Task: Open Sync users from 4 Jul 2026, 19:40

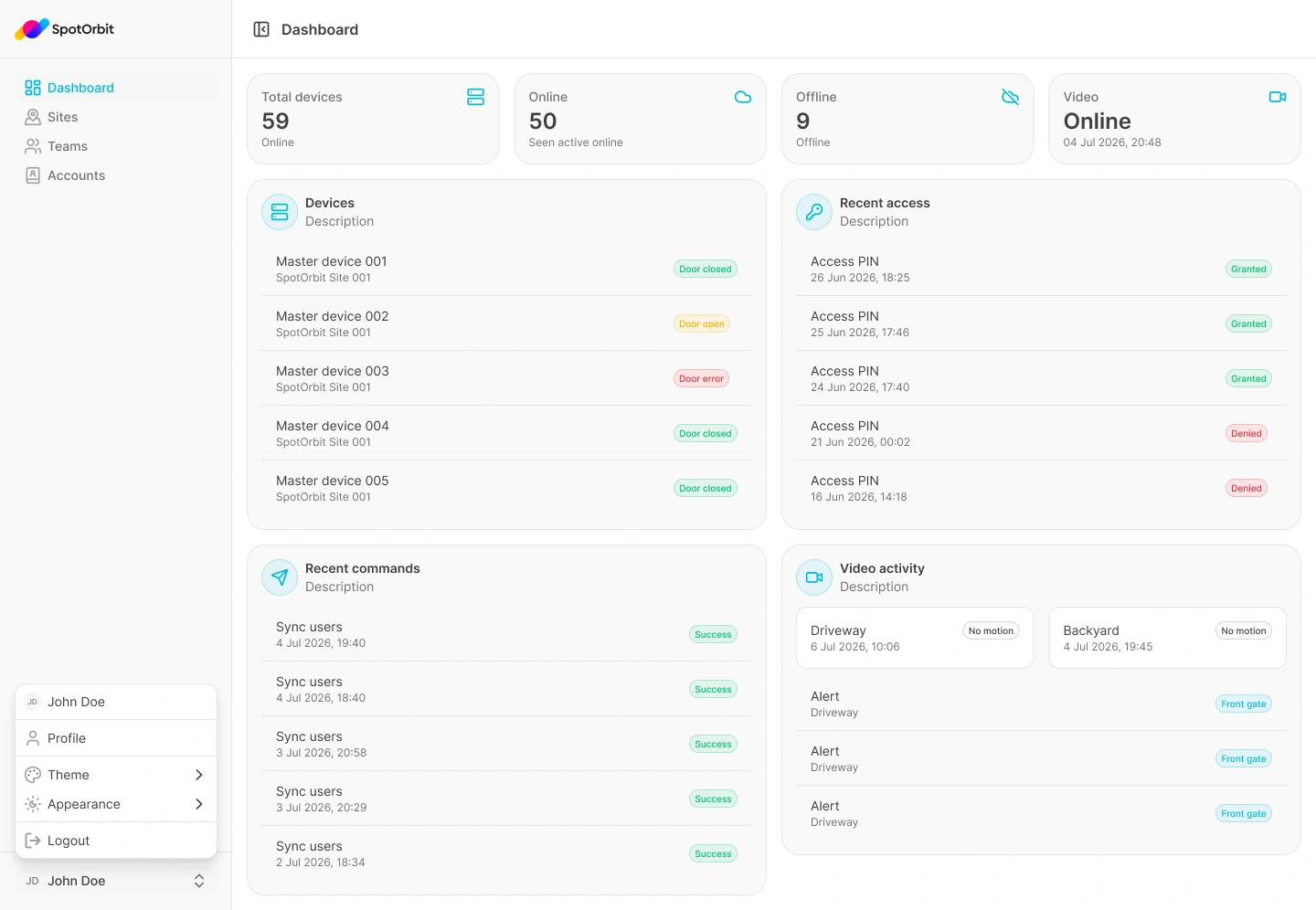Action: pyautogui.click(x=506, y=634)
